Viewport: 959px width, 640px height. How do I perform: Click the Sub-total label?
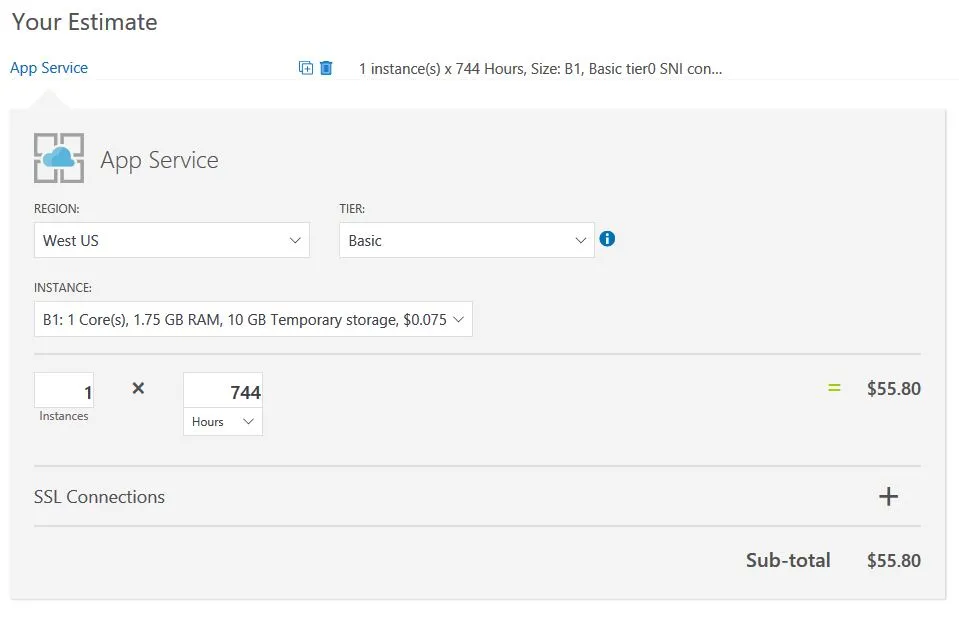[788, 560]
